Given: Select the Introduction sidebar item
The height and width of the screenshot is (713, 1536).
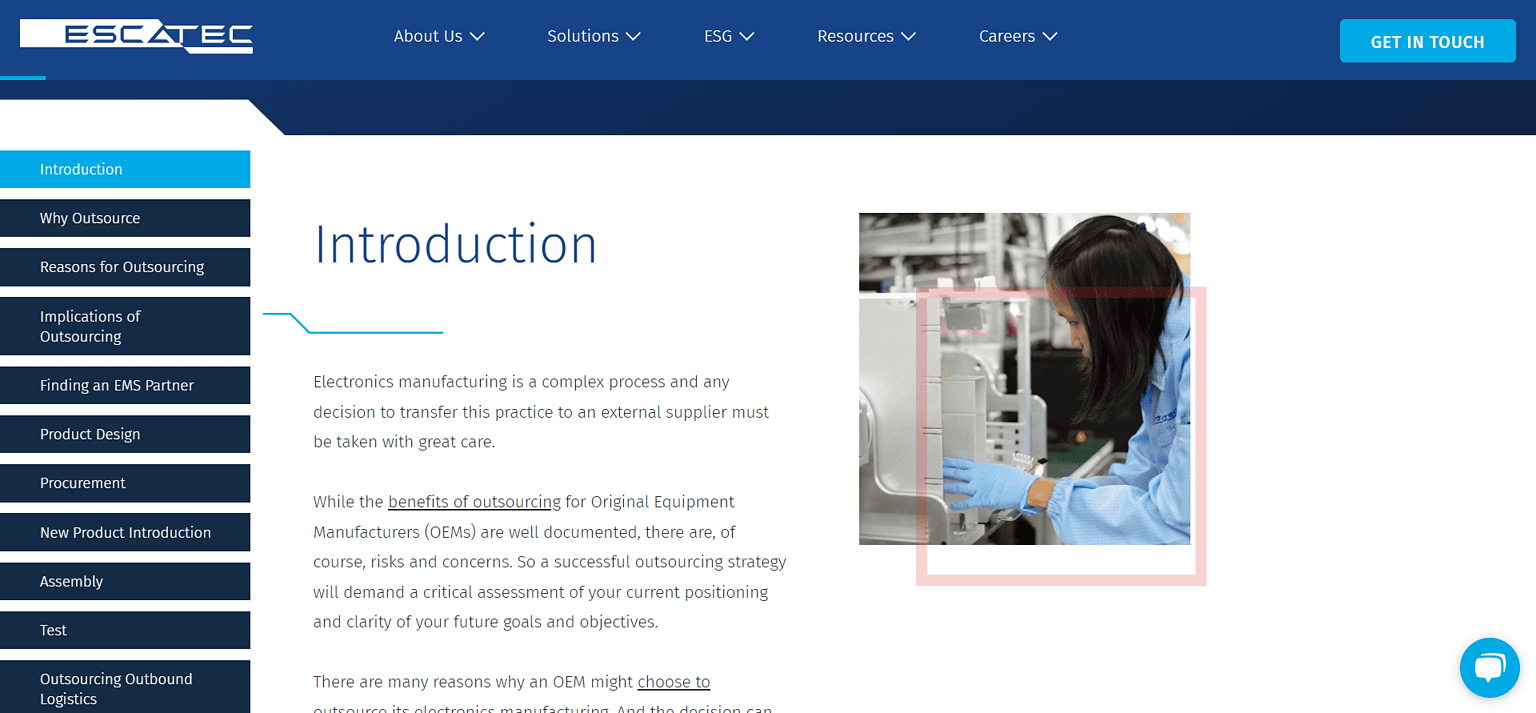Looking at the screenshot, I should 125,169.
